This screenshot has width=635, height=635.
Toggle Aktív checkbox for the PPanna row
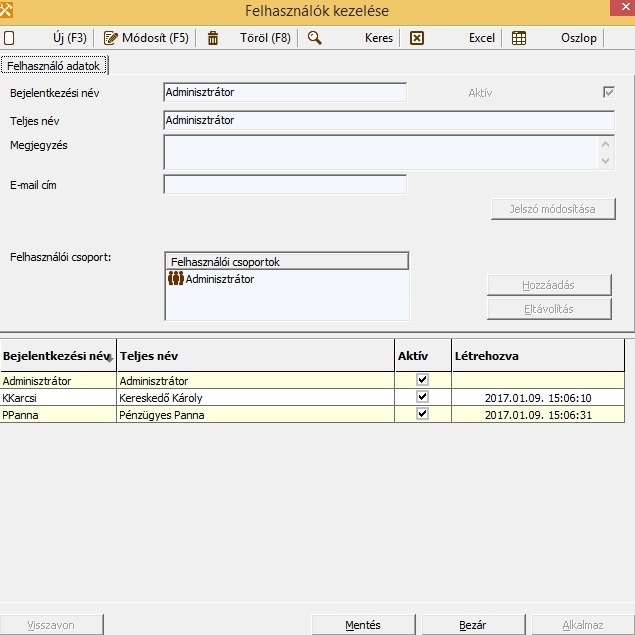coord(422,414)
